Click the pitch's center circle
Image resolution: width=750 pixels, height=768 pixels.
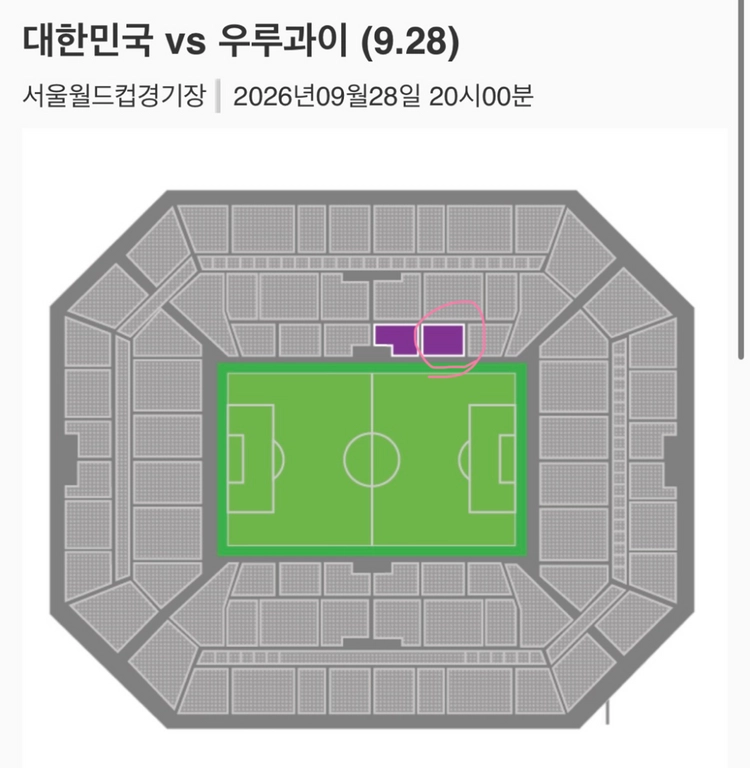click(372, 459)
